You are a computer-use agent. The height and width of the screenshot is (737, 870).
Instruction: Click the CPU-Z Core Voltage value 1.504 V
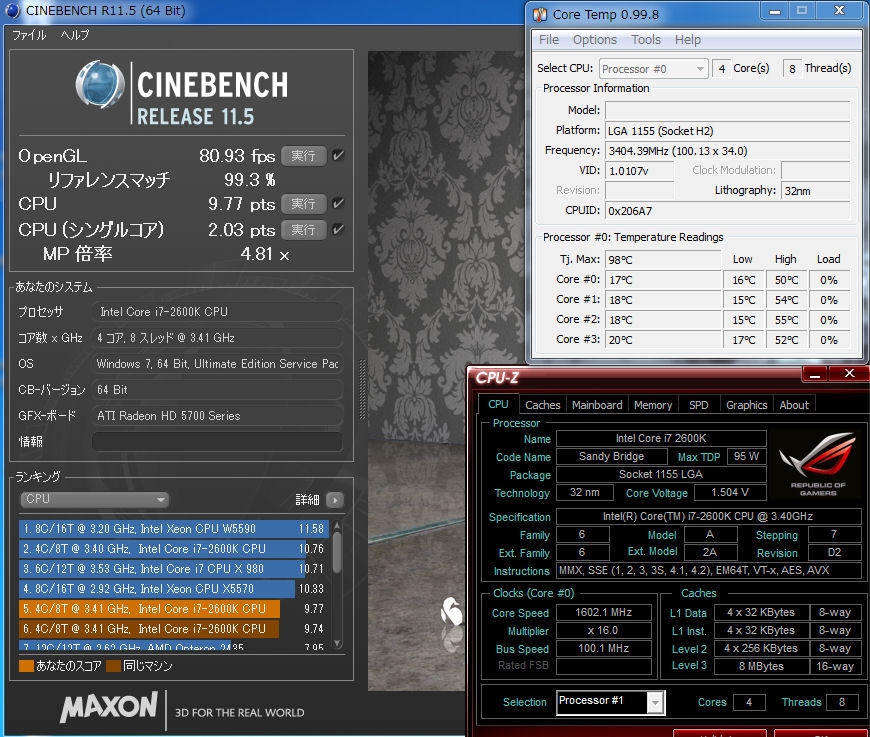[730, 492]
